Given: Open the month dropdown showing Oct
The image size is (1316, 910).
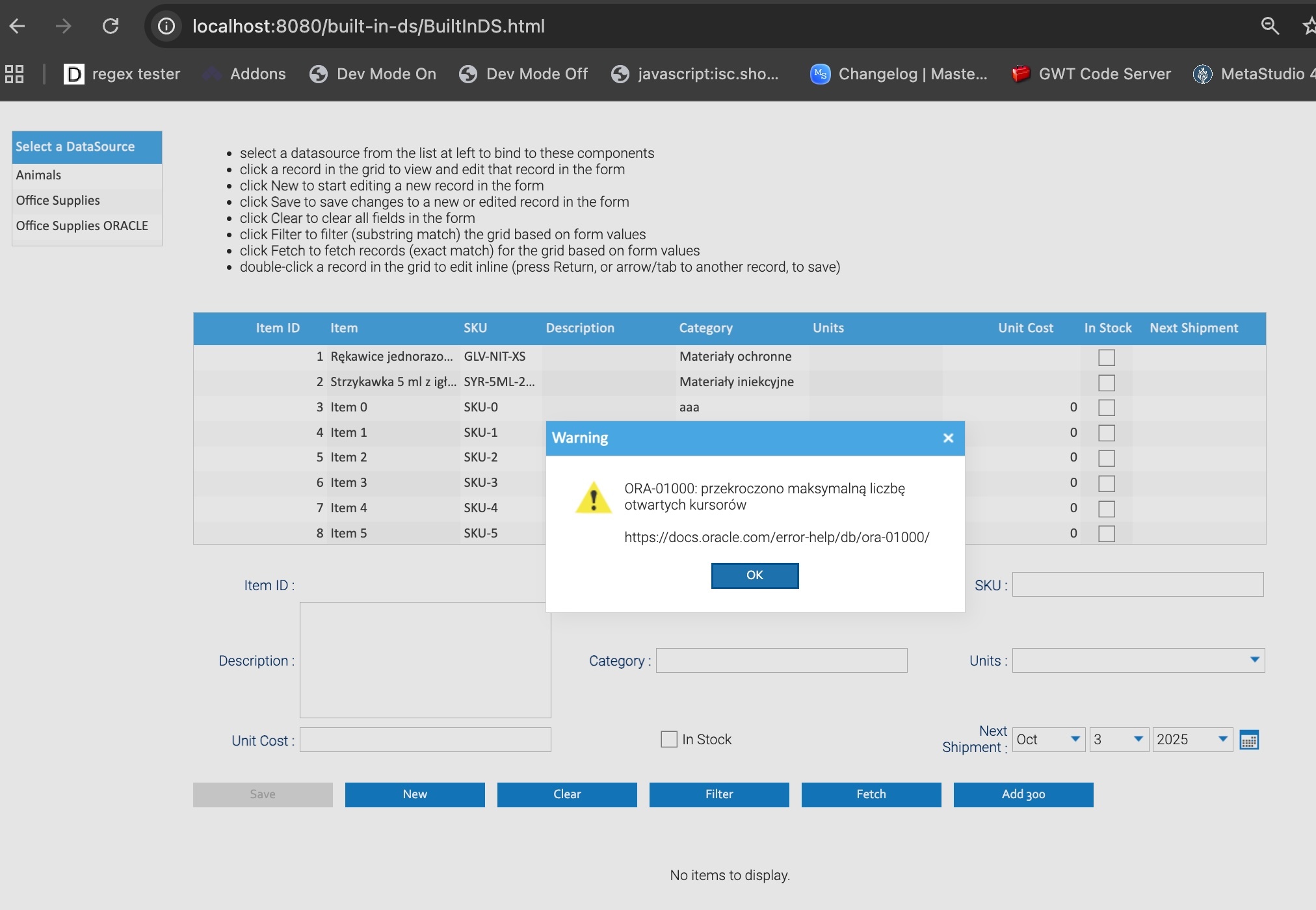Looking at the screenshot, I should coord(1075,739).
